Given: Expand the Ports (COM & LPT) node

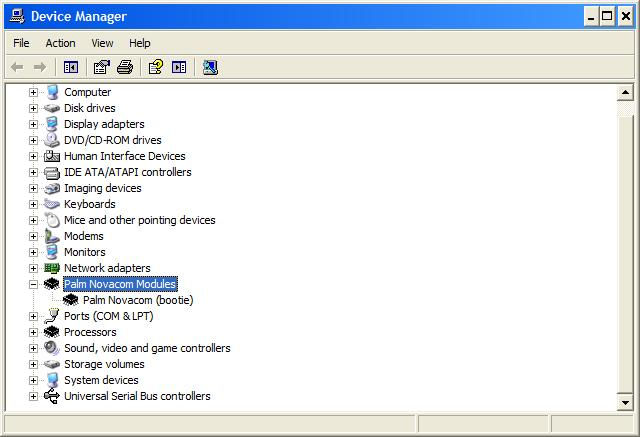Looking at the screenshot, I should pos(33,316).
